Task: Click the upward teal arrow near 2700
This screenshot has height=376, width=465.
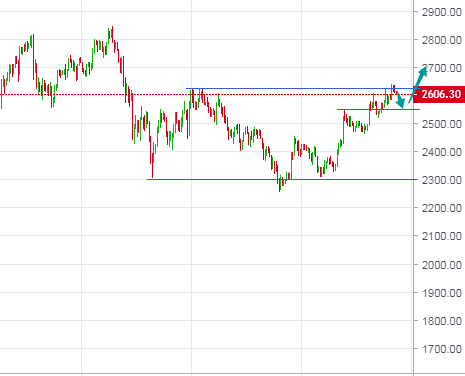Action: (418, 85)
